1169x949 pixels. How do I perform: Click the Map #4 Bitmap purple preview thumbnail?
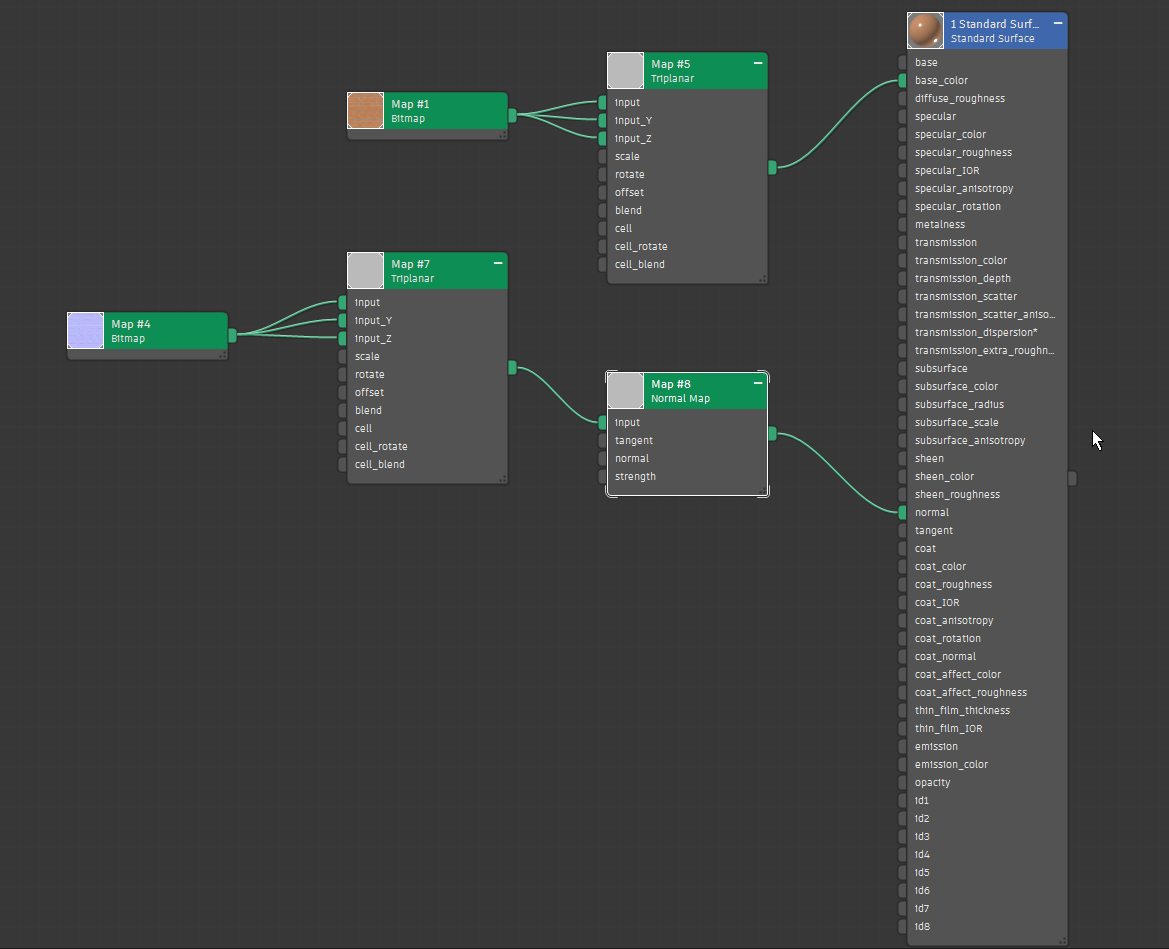coord(84,330)
